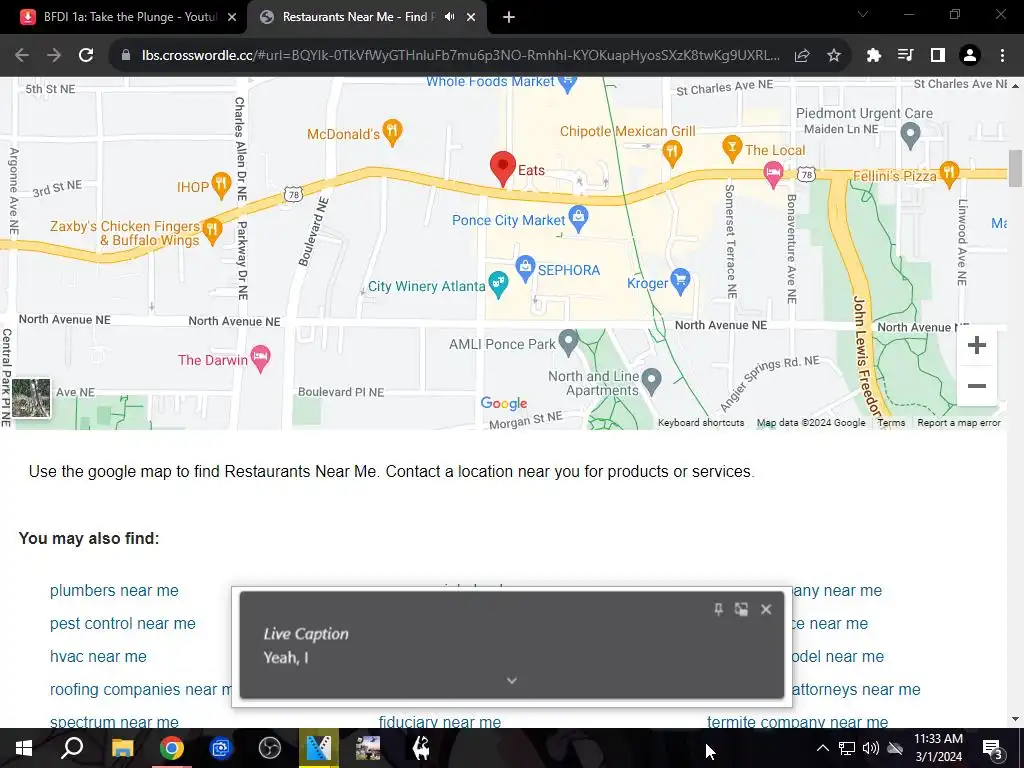Open roofing companies near me link
1024x768 pixels.
pos(140,690)
